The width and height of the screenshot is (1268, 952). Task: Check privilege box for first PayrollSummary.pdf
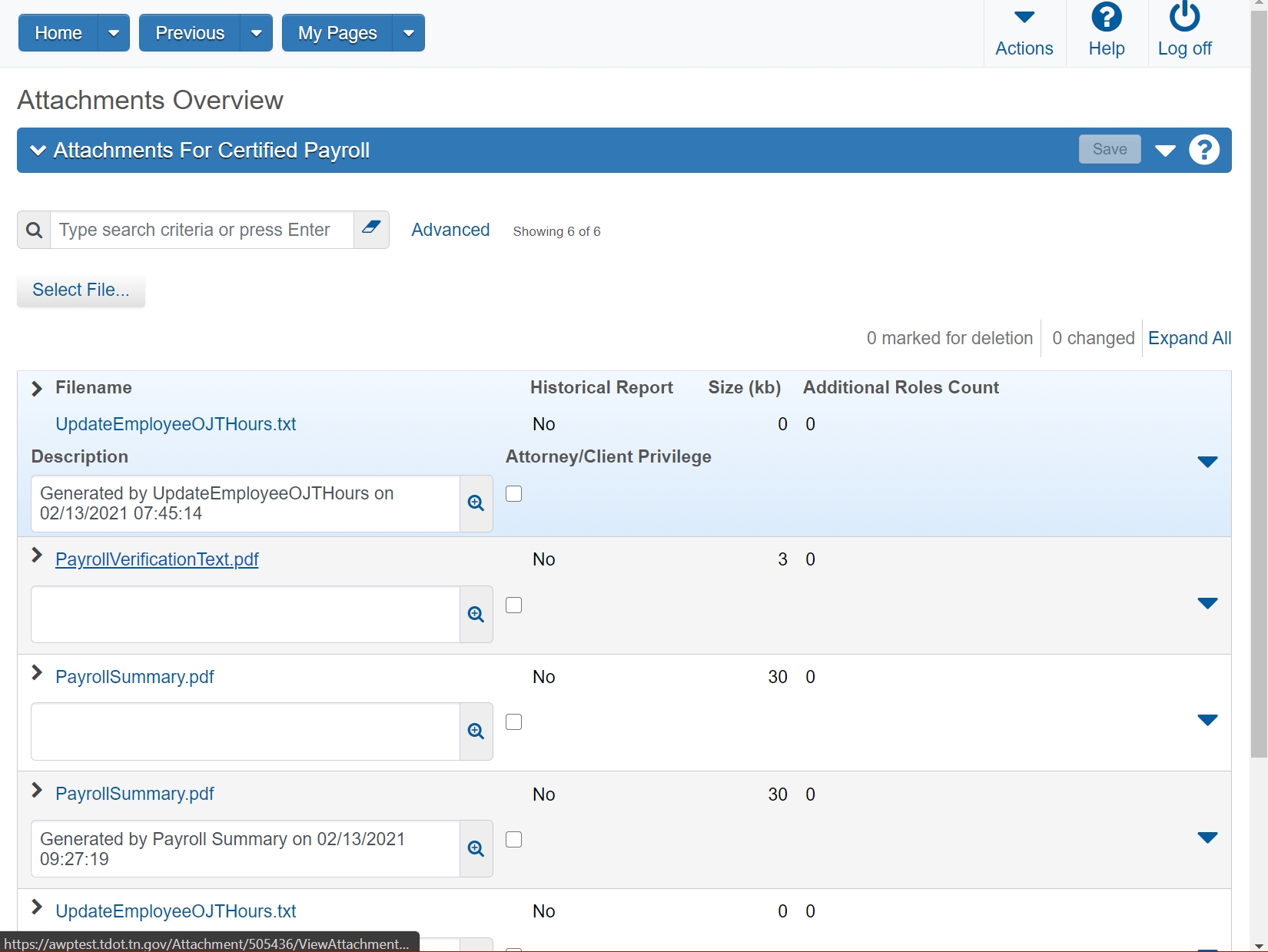(x=514, y=722)
